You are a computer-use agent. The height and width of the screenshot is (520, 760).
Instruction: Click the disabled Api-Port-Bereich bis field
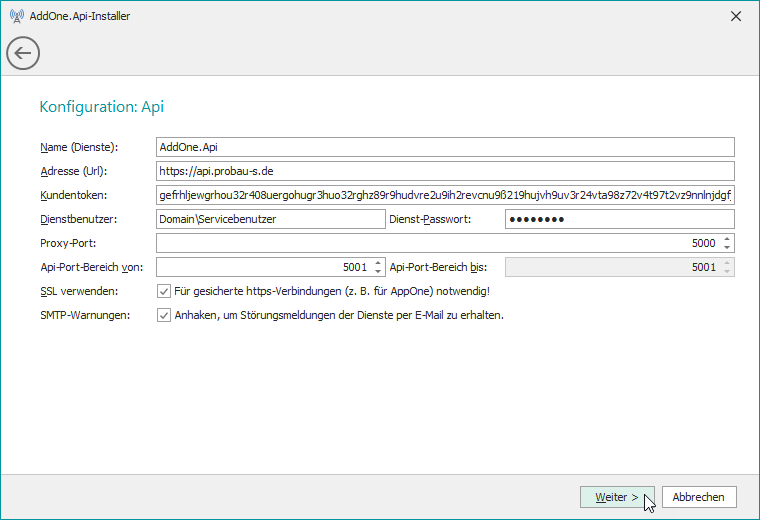(619, 267)
